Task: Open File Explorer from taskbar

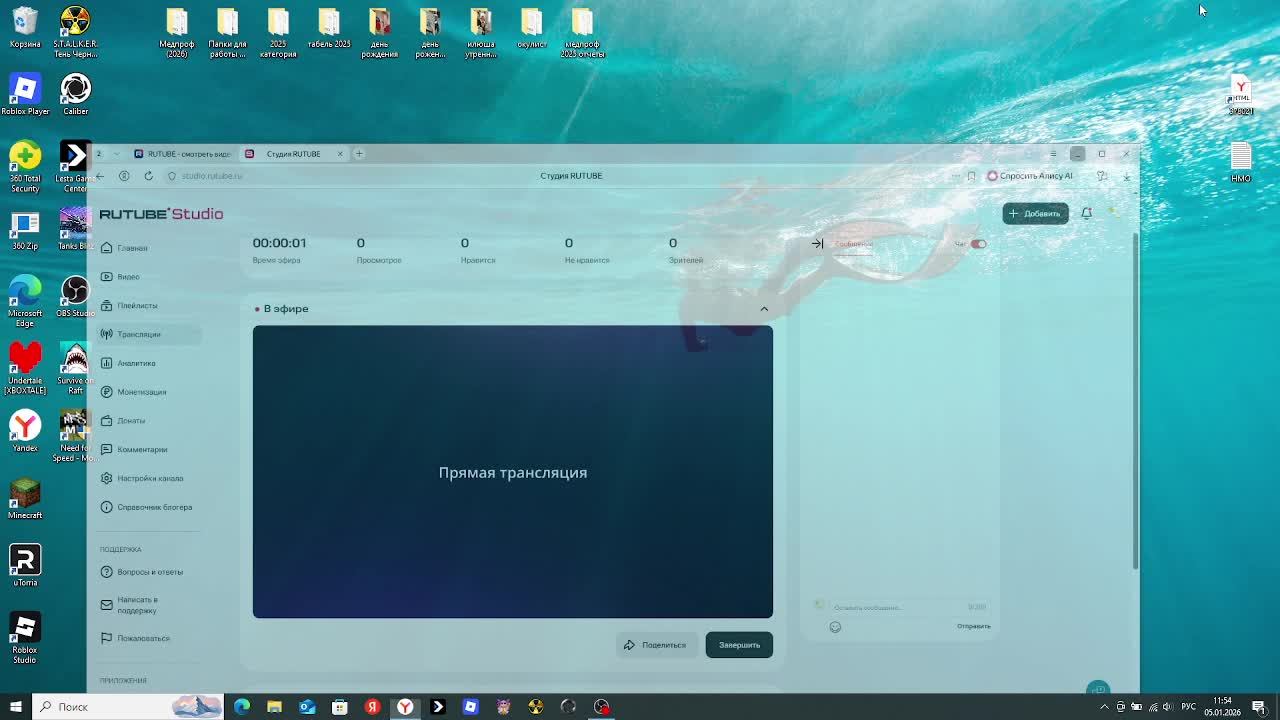Action: tap(274, 707)
